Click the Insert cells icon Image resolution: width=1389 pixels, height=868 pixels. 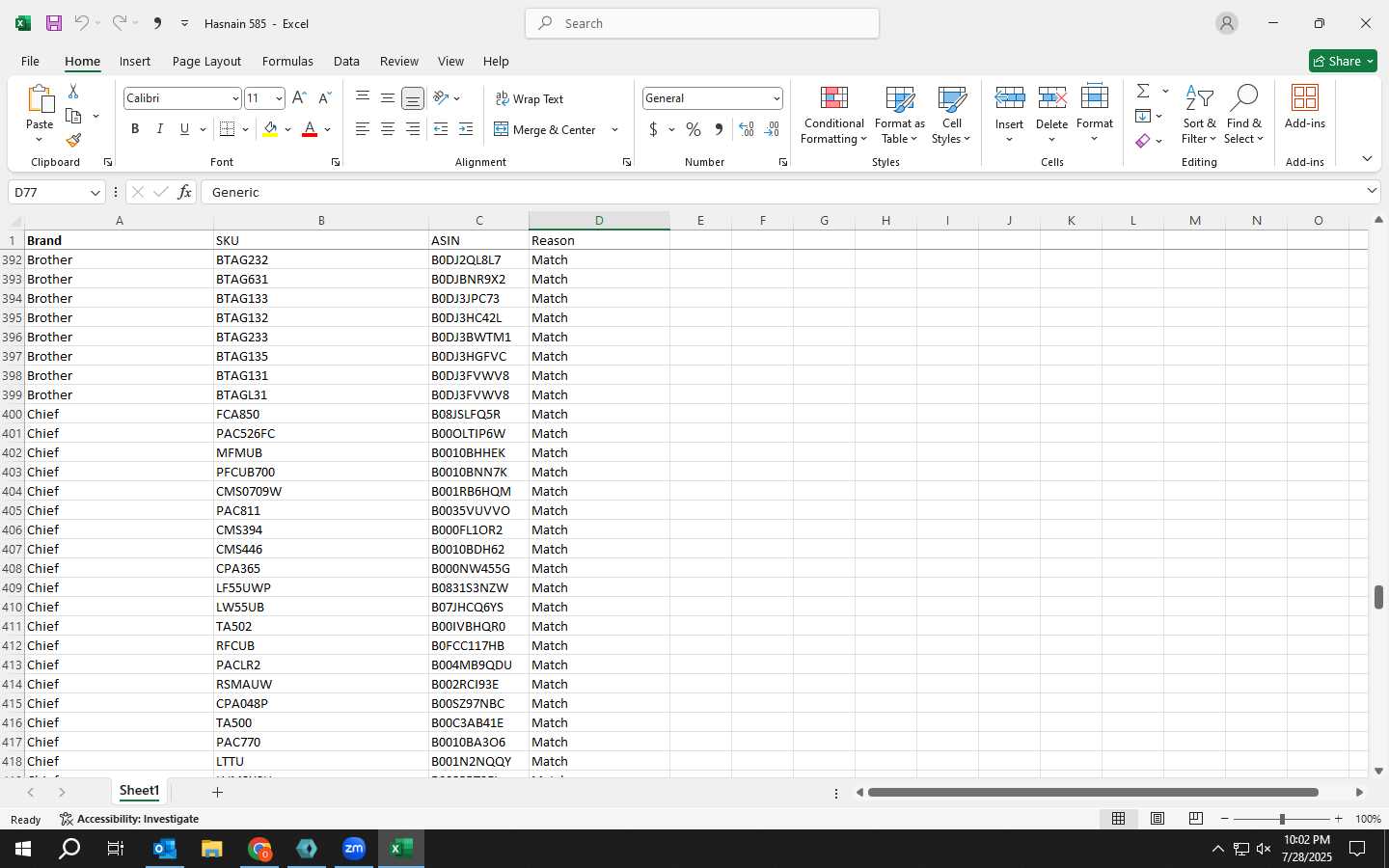1009,97
